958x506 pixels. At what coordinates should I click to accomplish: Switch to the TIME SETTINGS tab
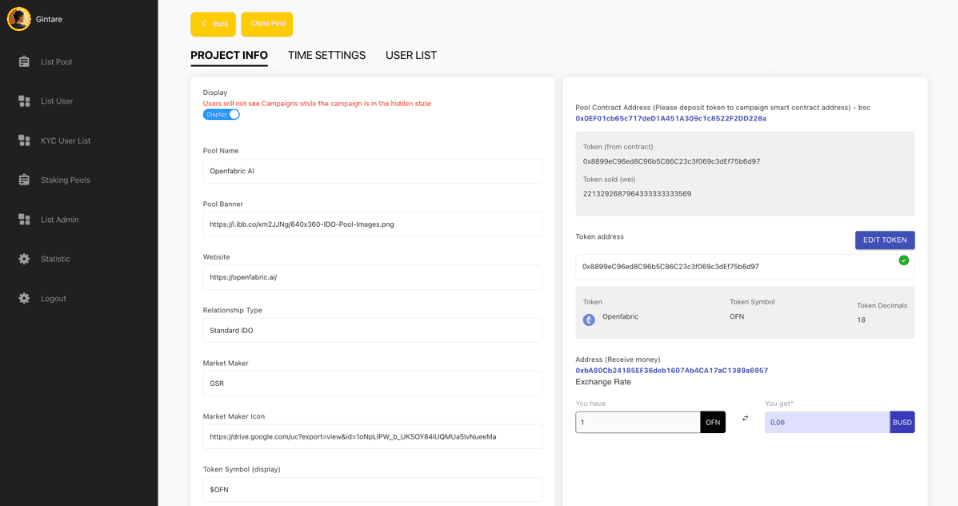click(326, 55)
